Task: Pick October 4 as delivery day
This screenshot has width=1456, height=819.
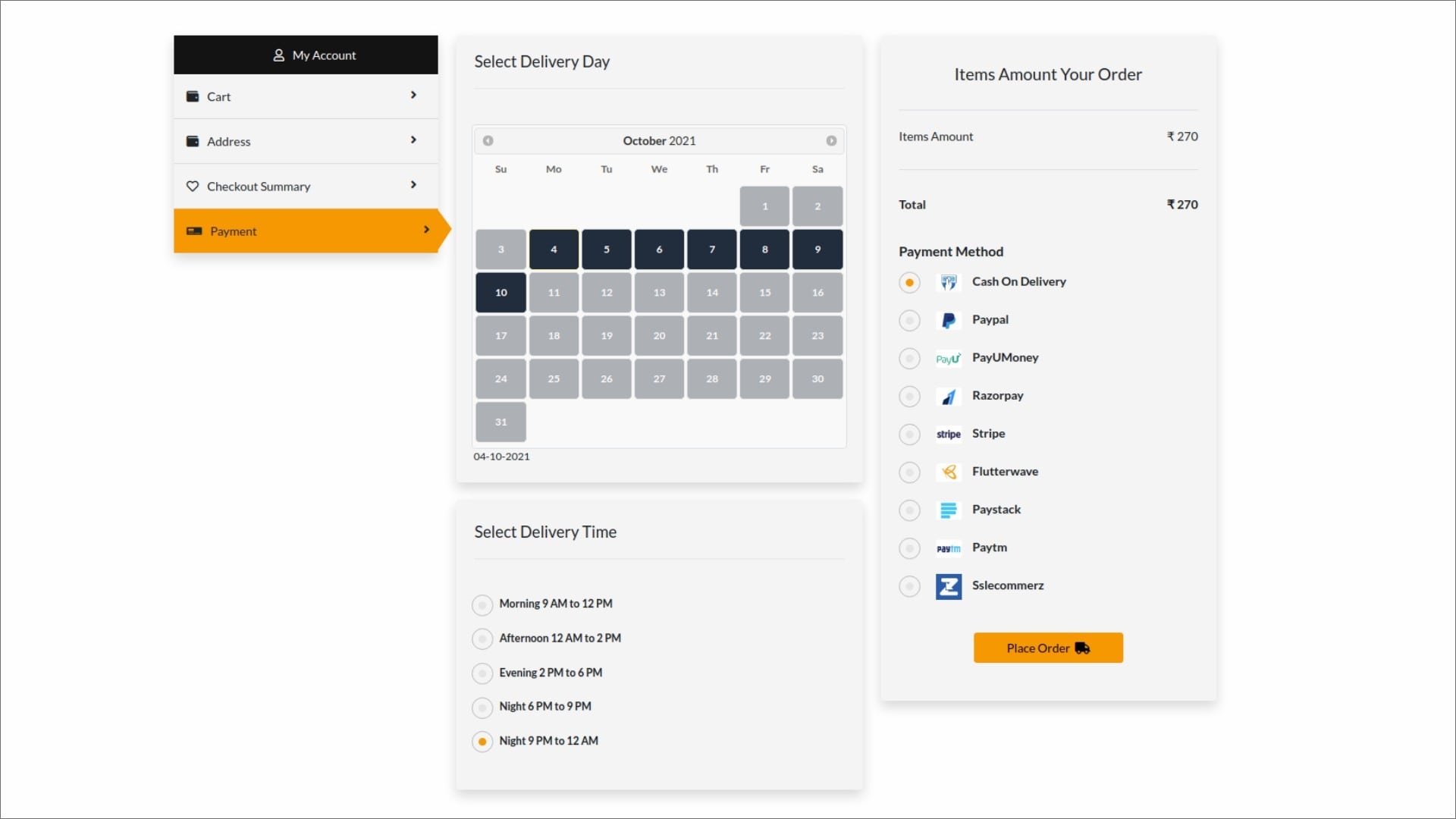Action: point(554,249)
